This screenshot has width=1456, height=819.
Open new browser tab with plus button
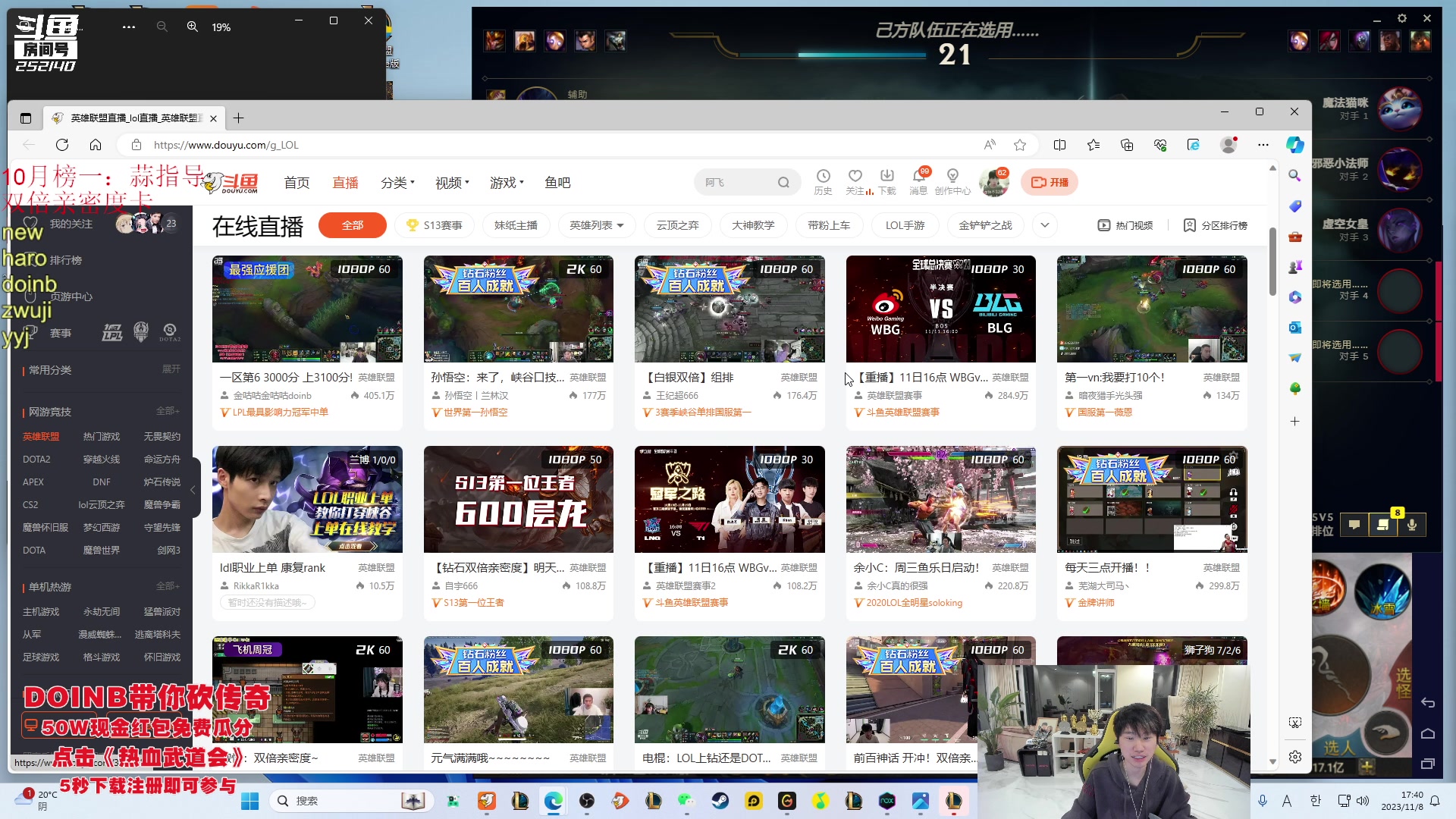(x=238, y=118)
